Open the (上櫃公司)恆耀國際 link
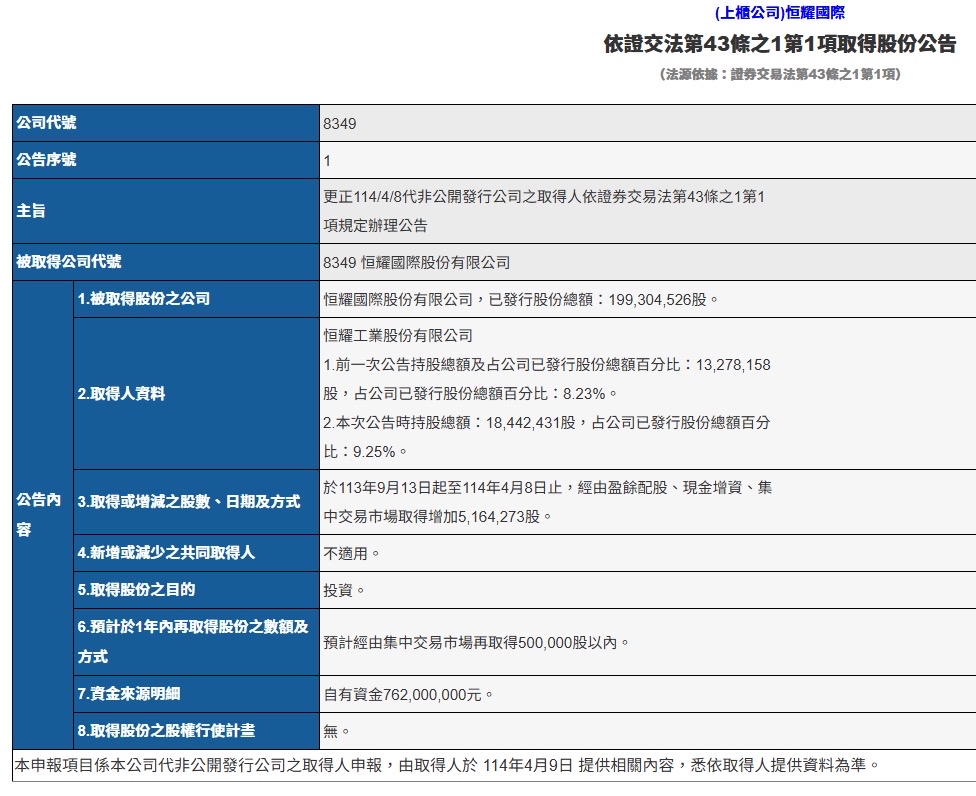976x796 pixels. (x=779, y=12)
